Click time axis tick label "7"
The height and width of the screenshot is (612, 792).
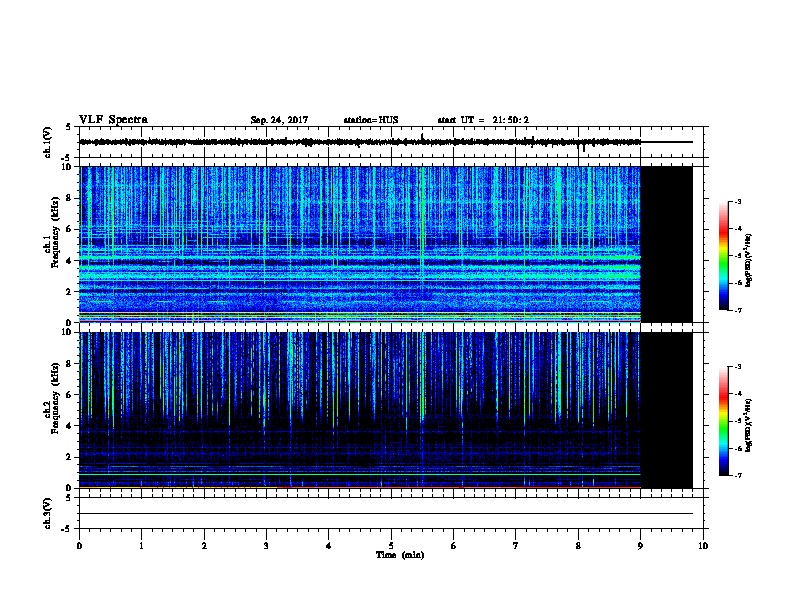tap(516, 545)
